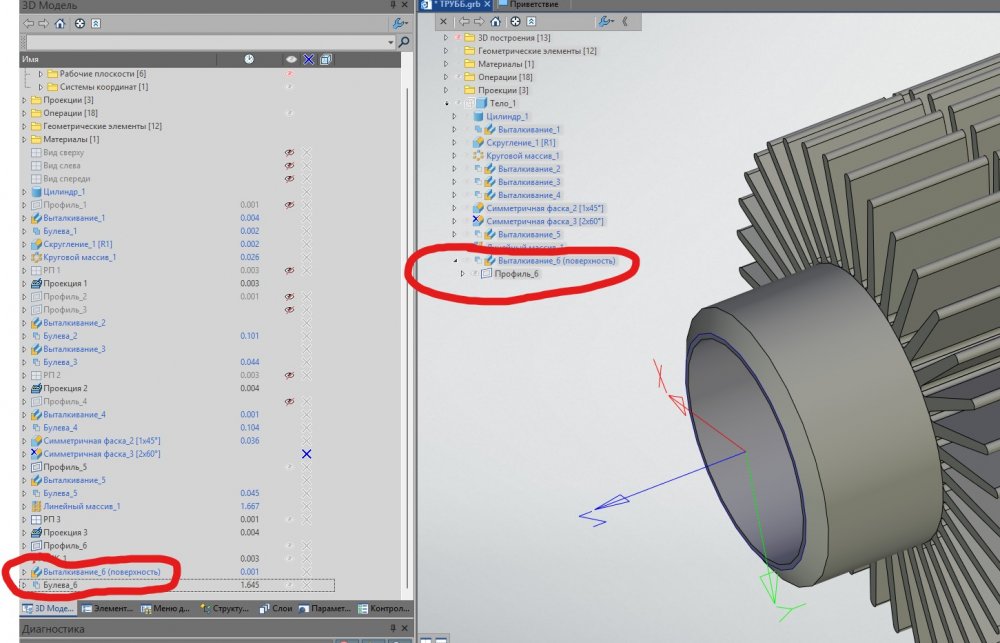Switch to the Структу... bottom tab
The image size is (1000, 643).
pyautogui.click(x=224, y=609)
